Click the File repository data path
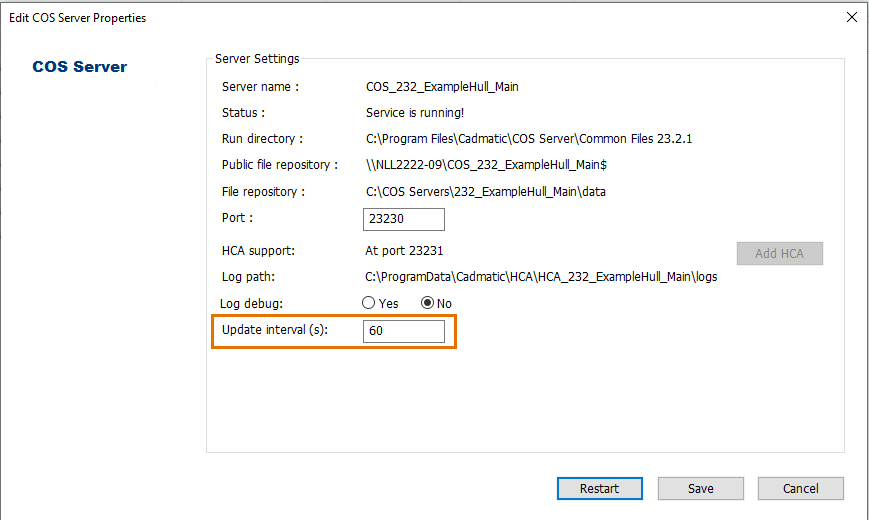Image resolution: width=869 pixels, height=520 pixels. [486, 191]
